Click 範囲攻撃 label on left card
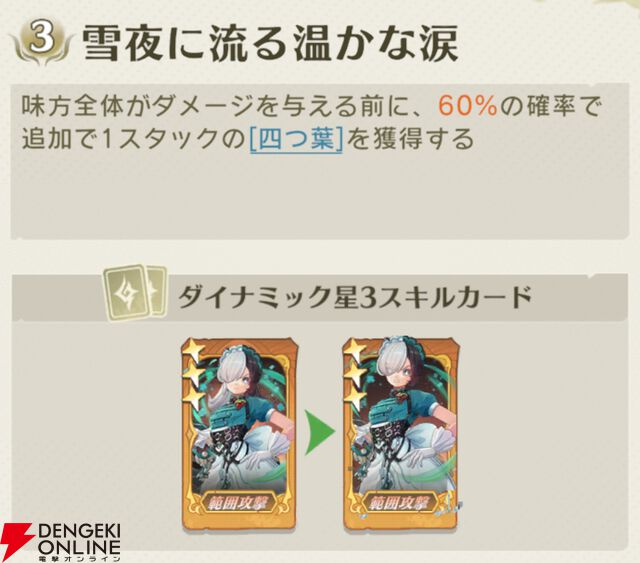Viewport: 640px width, 563px height. point(240,503)
